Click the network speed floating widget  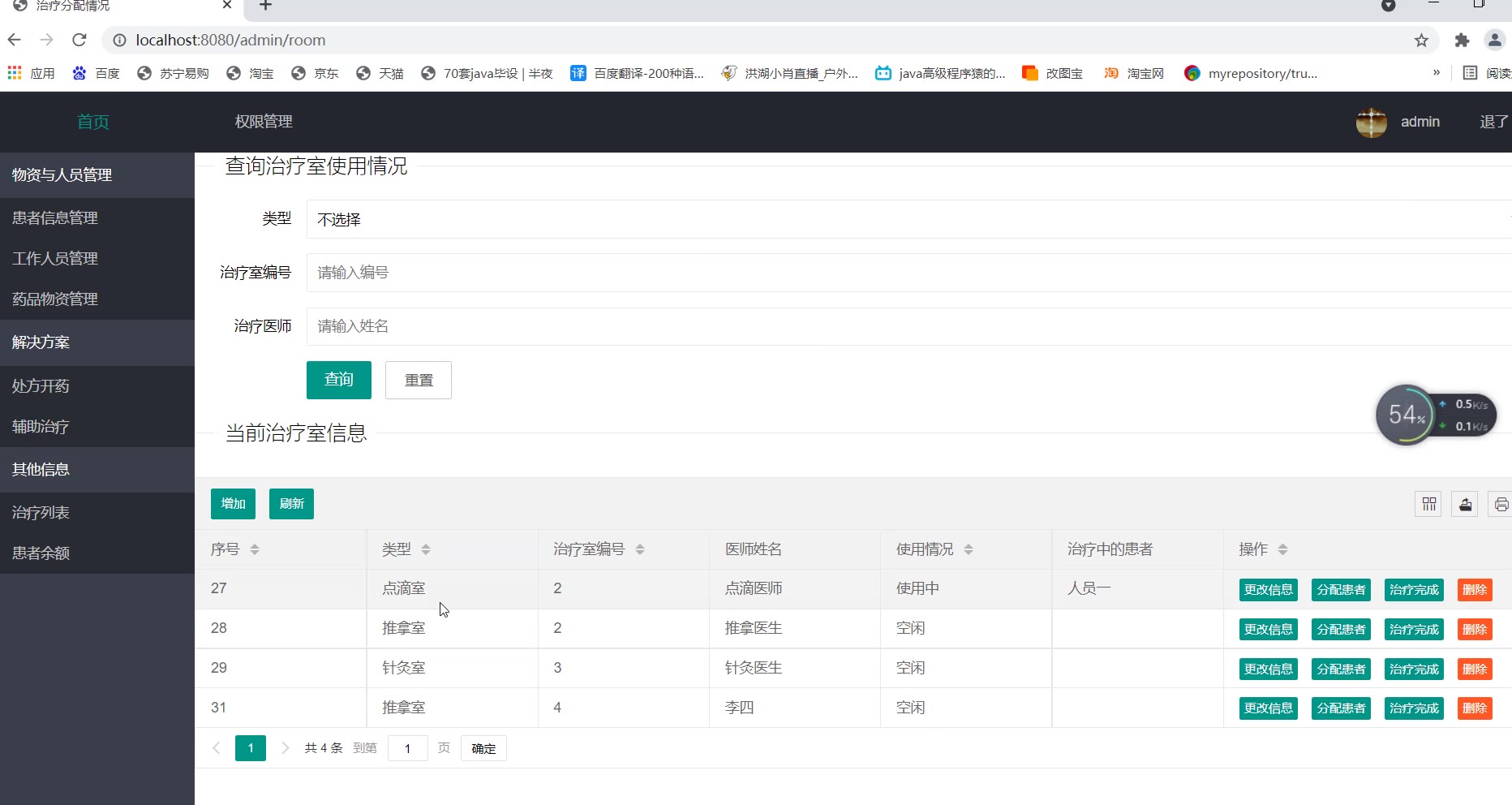1435,415
